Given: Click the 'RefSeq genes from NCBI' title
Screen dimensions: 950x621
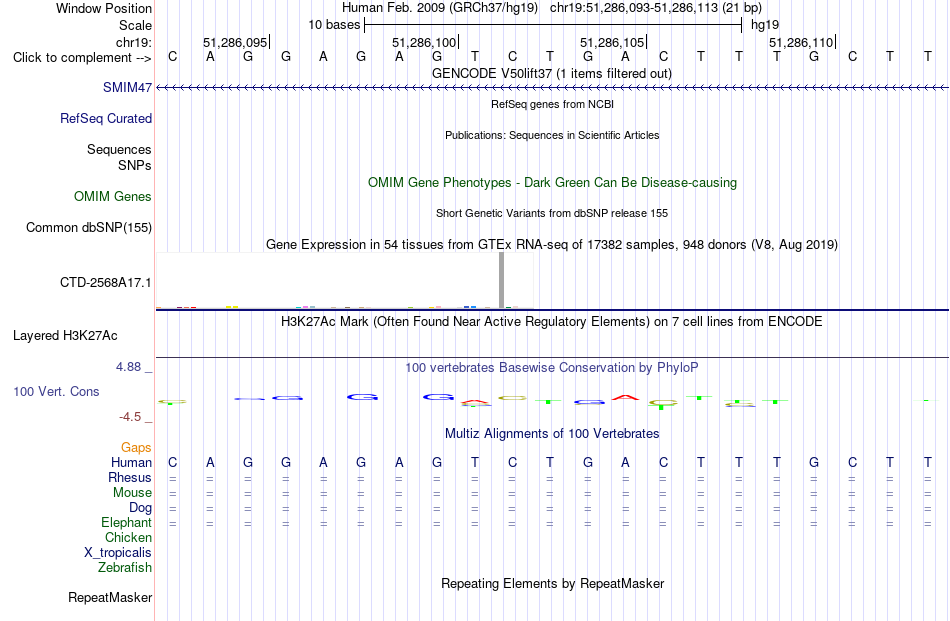Looking at the screenshot, I should click(553, 104).
